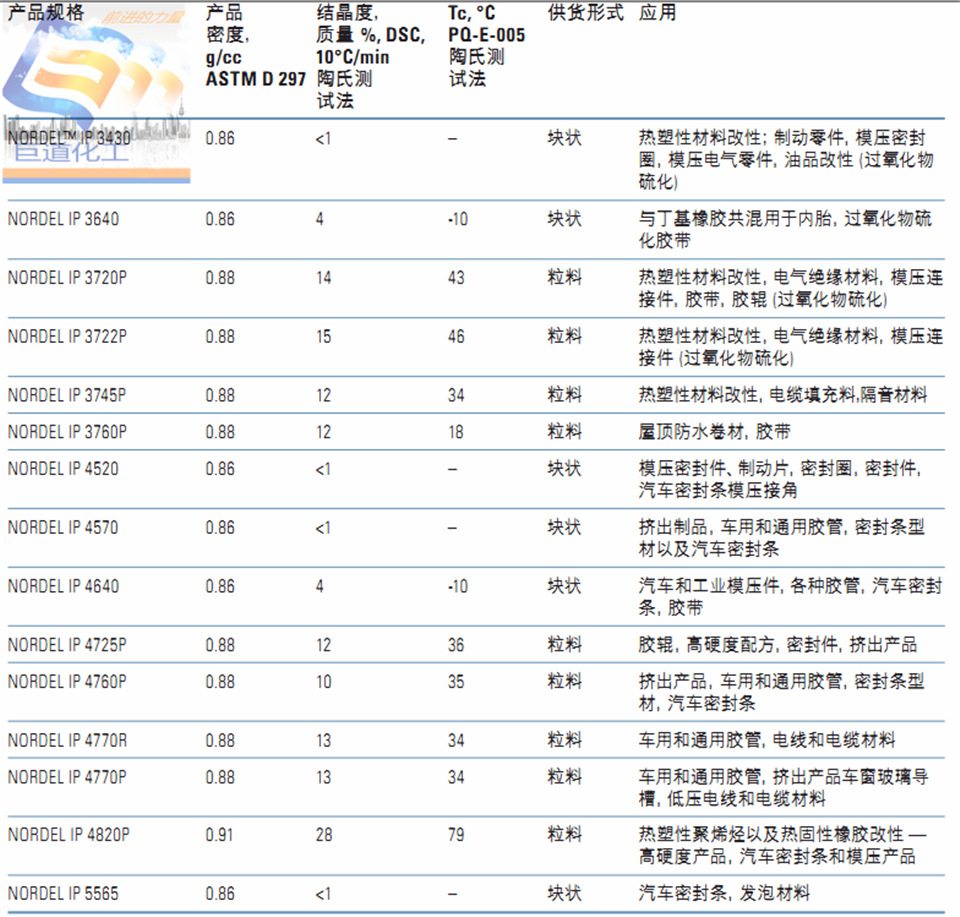
Task: Select the NORDEL IP 3640 product name
Action: [x=63, y=219]
